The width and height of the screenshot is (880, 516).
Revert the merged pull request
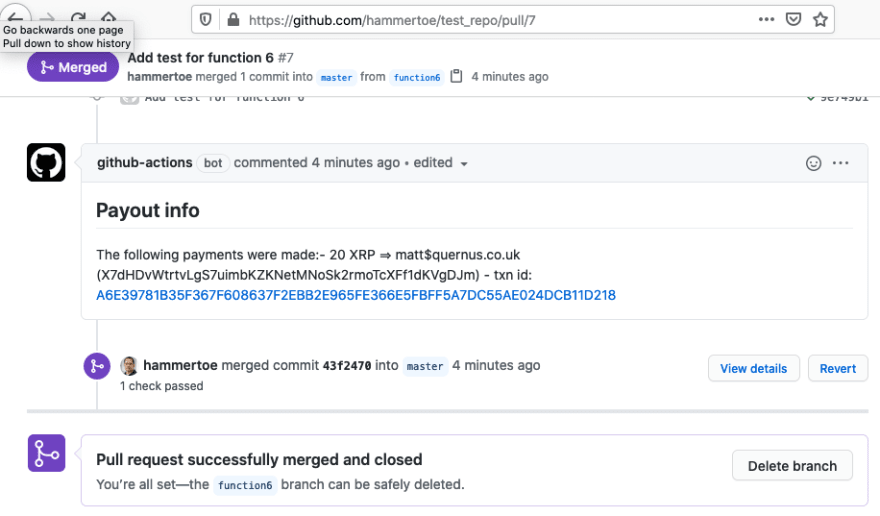[837, 368]
